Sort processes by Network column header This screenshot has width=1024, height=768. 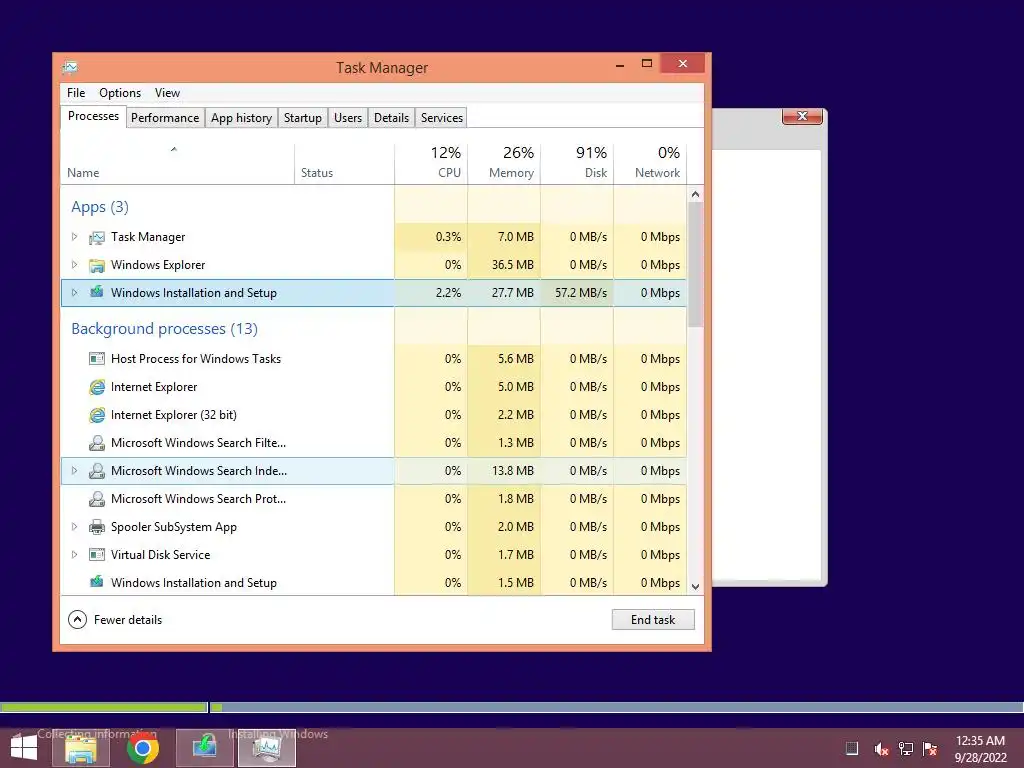pos(650,164)
